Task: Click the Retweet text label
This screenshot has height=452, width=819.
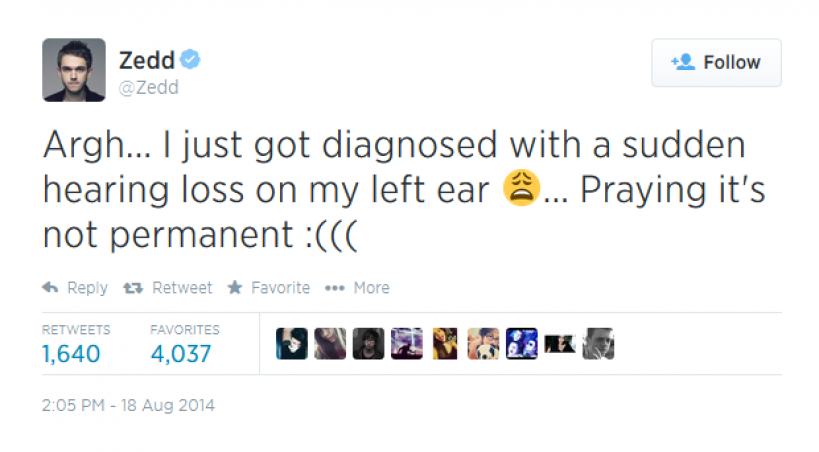Action: (182, 288)
